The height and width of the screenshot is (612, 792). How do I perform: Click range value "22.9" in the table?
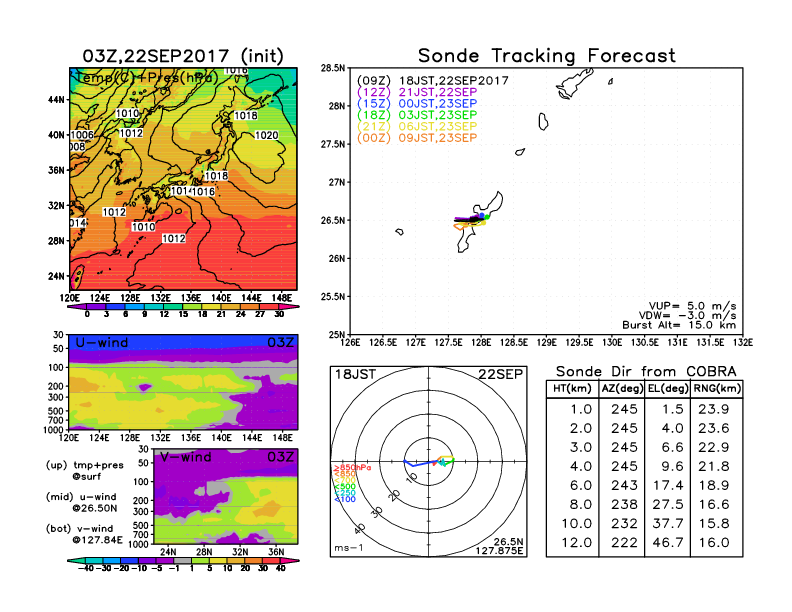pos(714,447)
